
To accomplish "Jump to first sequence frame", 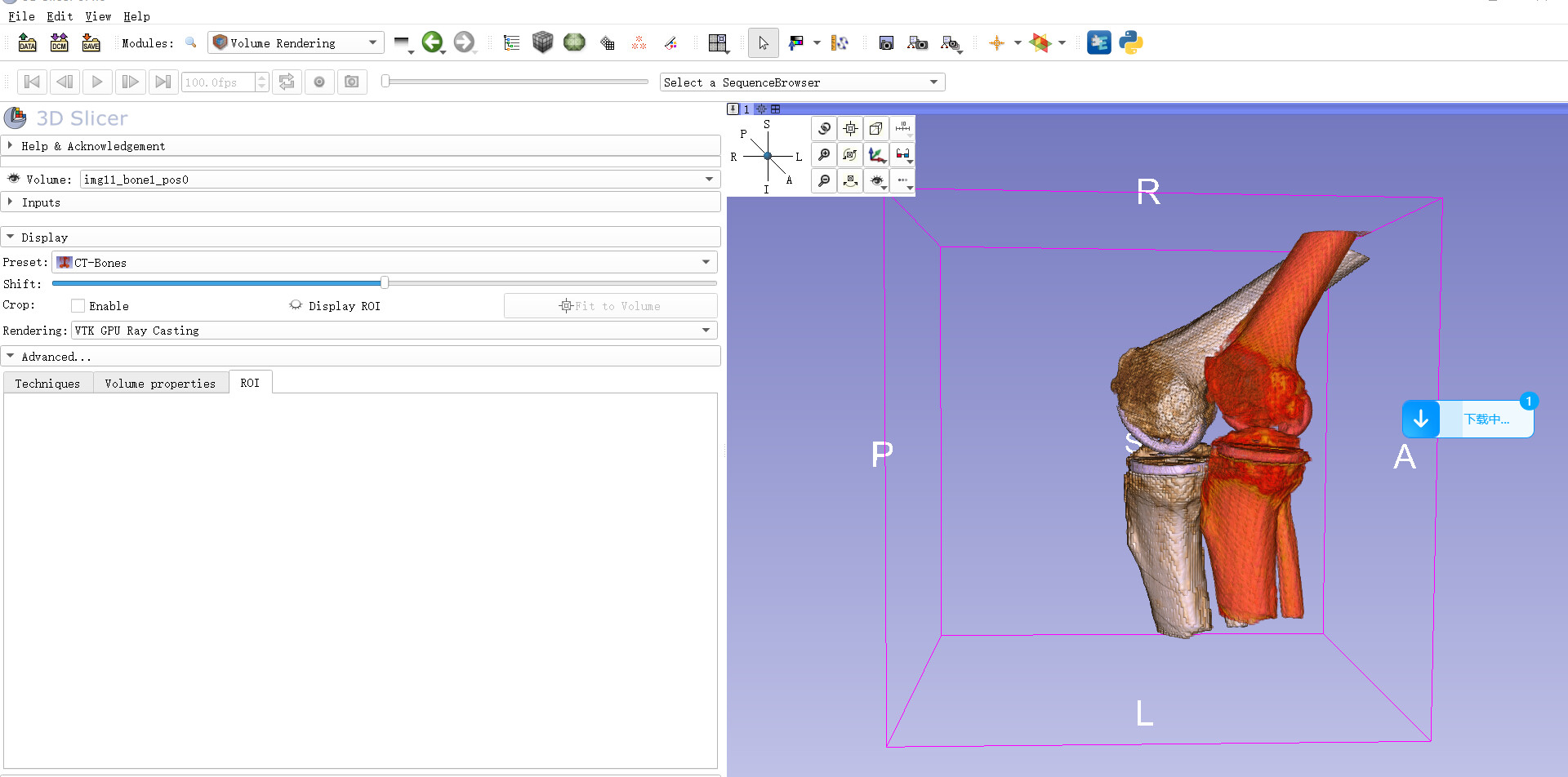I will [x=32, y=82].
